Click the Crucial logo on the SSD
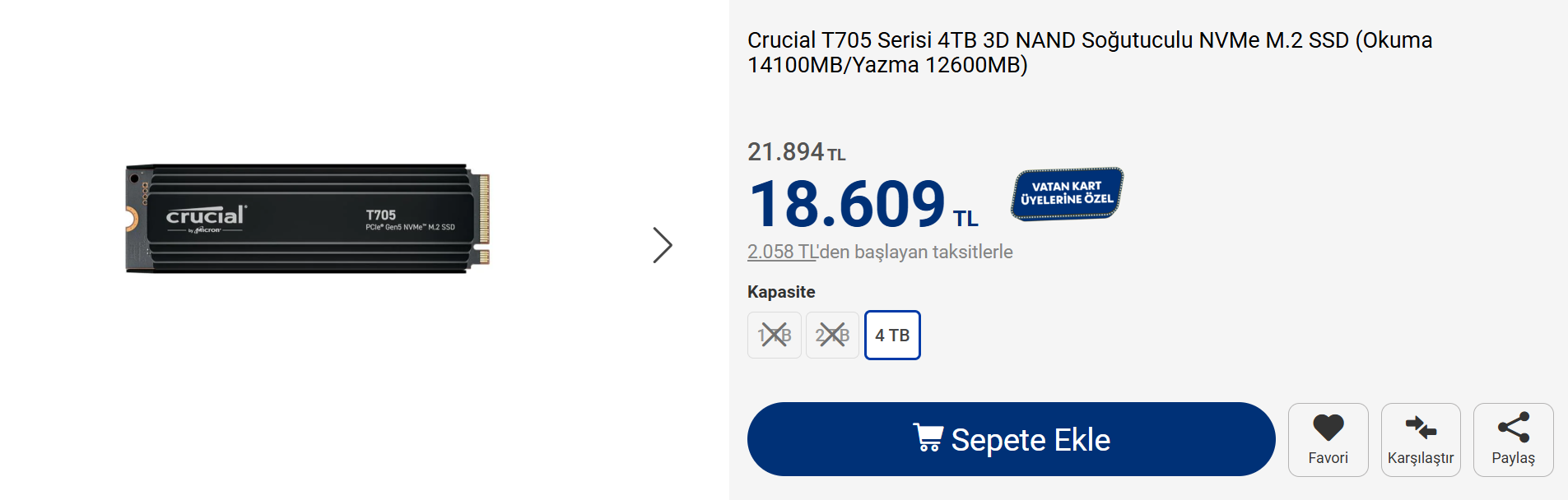Viewport: 1568px width, 500px height. point(206,216)
